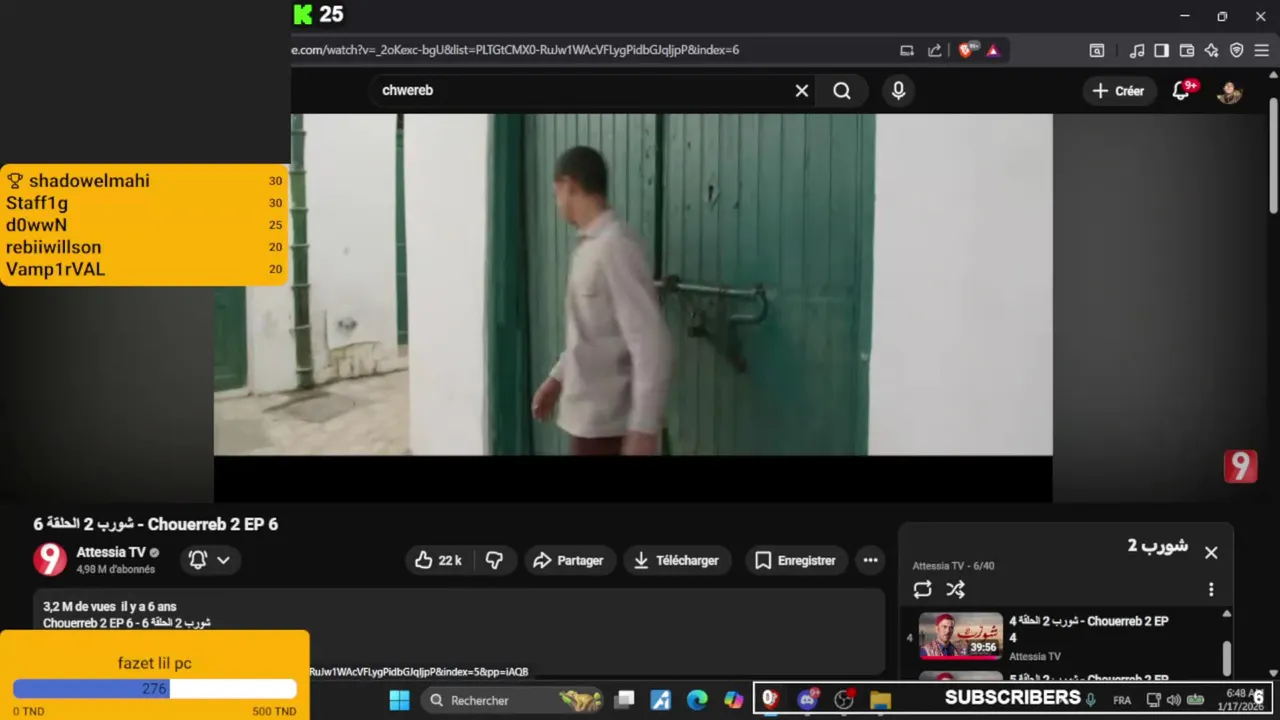Open YouTube notifications bell with 9+ badge
This screenshot has width=1280, height=720.
(x=1181, y=90)
